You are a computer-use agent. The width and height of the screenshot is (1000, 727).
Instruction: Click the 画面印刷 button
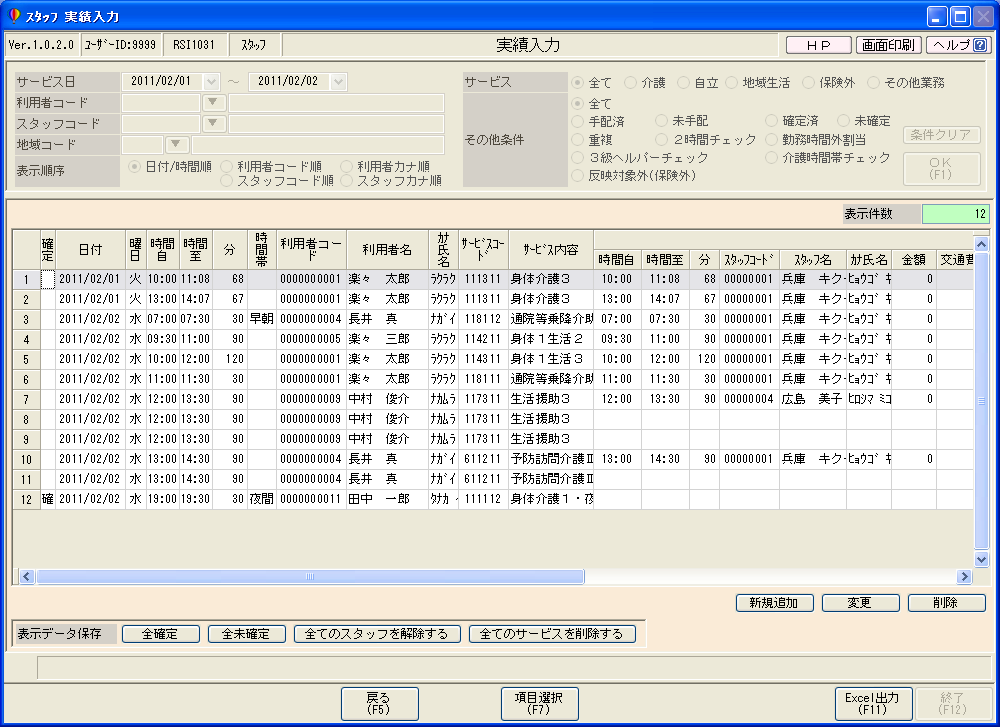(x=888, y=45)
